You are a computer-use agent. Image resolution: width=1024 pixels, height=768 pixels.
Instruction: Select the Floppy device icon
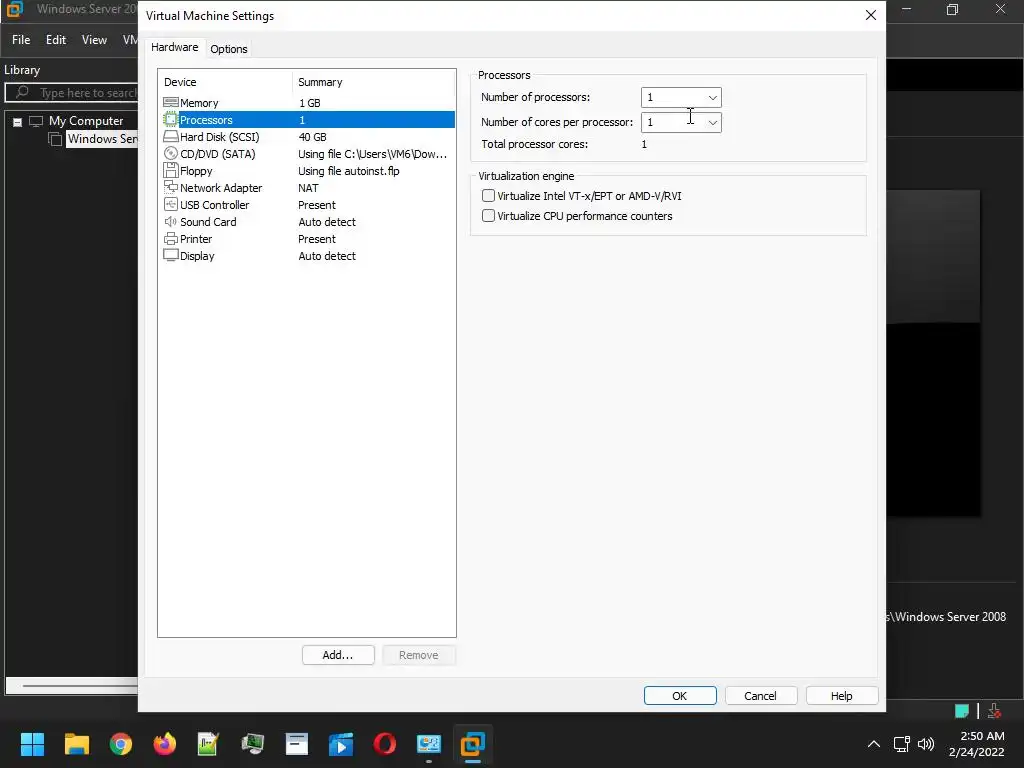(170, 170)
